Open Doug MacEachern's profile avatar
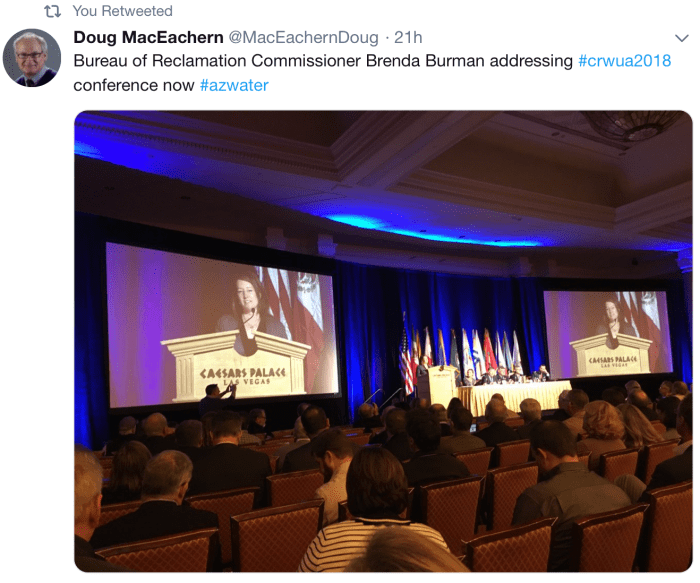This screenshot has width=700, height=583. pyautogui.click(x=32, y=58)
